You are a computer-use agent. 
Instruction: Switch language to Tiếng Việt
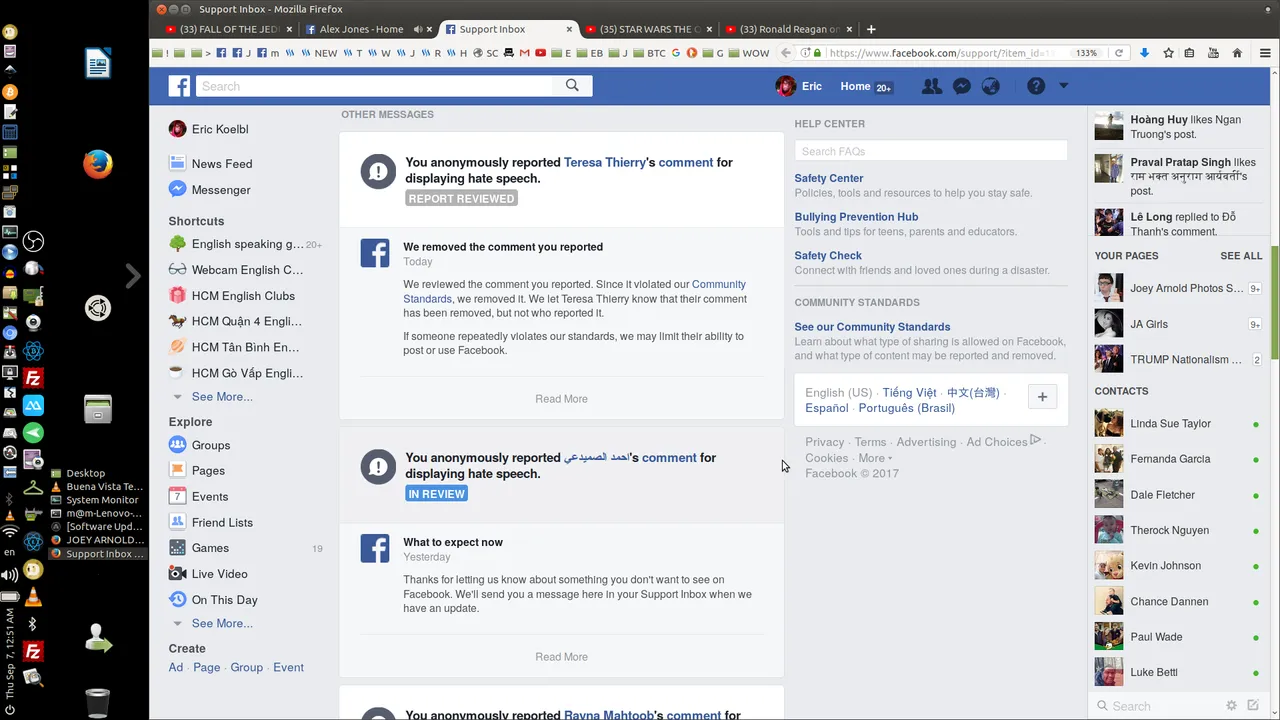pyautogui.click(x=909, y=393)
